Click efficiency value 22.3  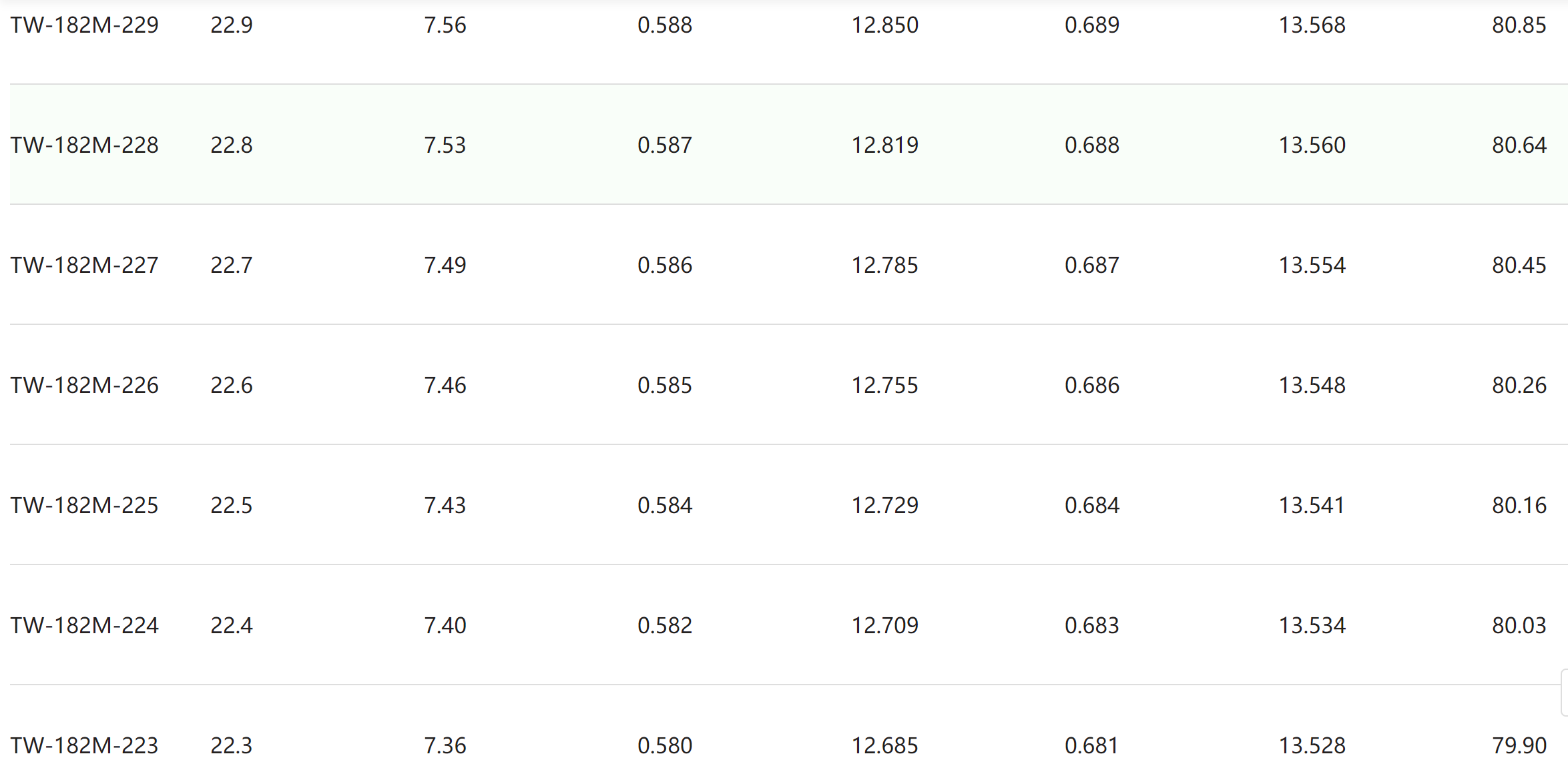tap(232, 746)
